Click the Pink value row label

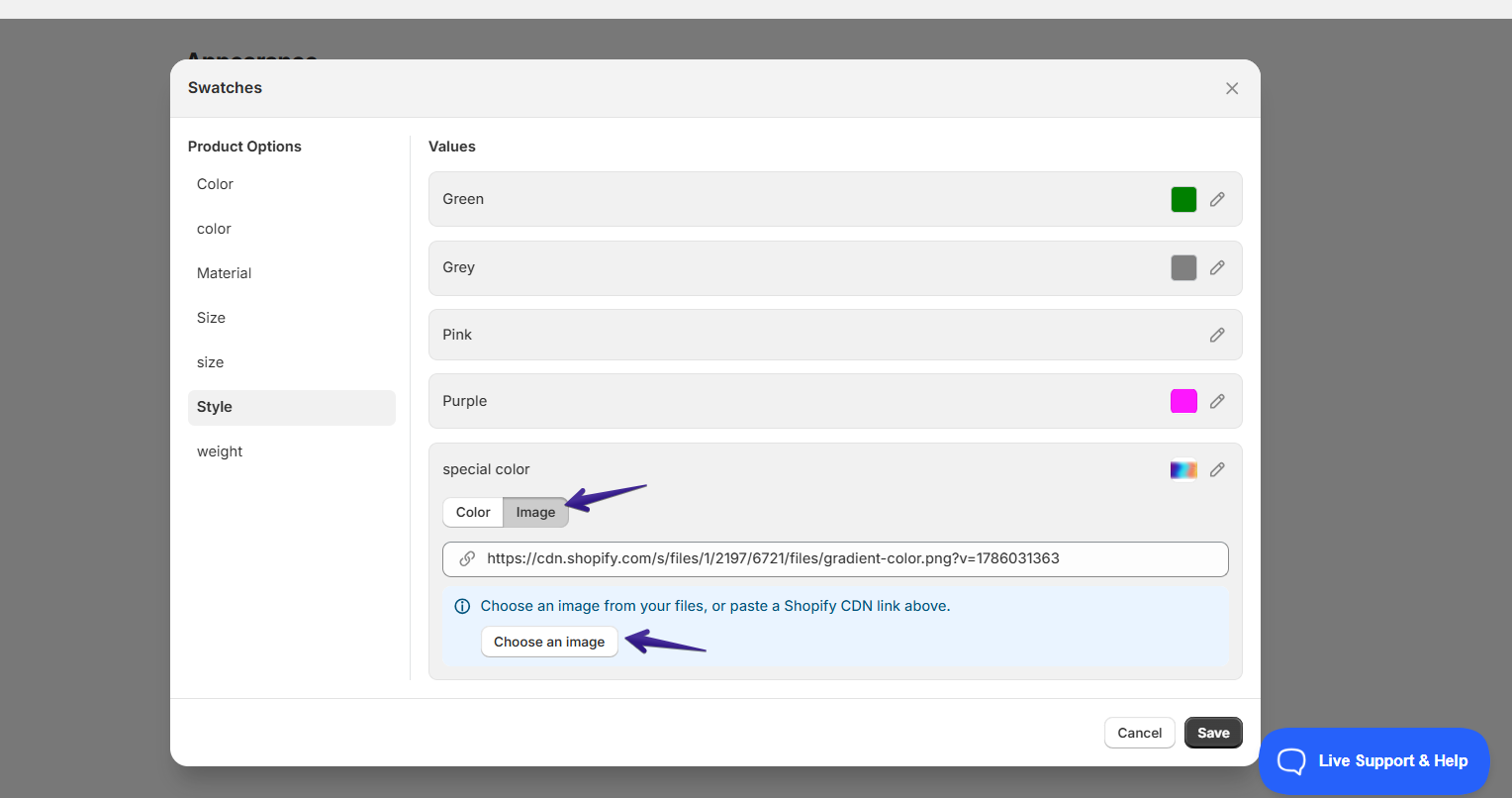(x=457, y=335)
